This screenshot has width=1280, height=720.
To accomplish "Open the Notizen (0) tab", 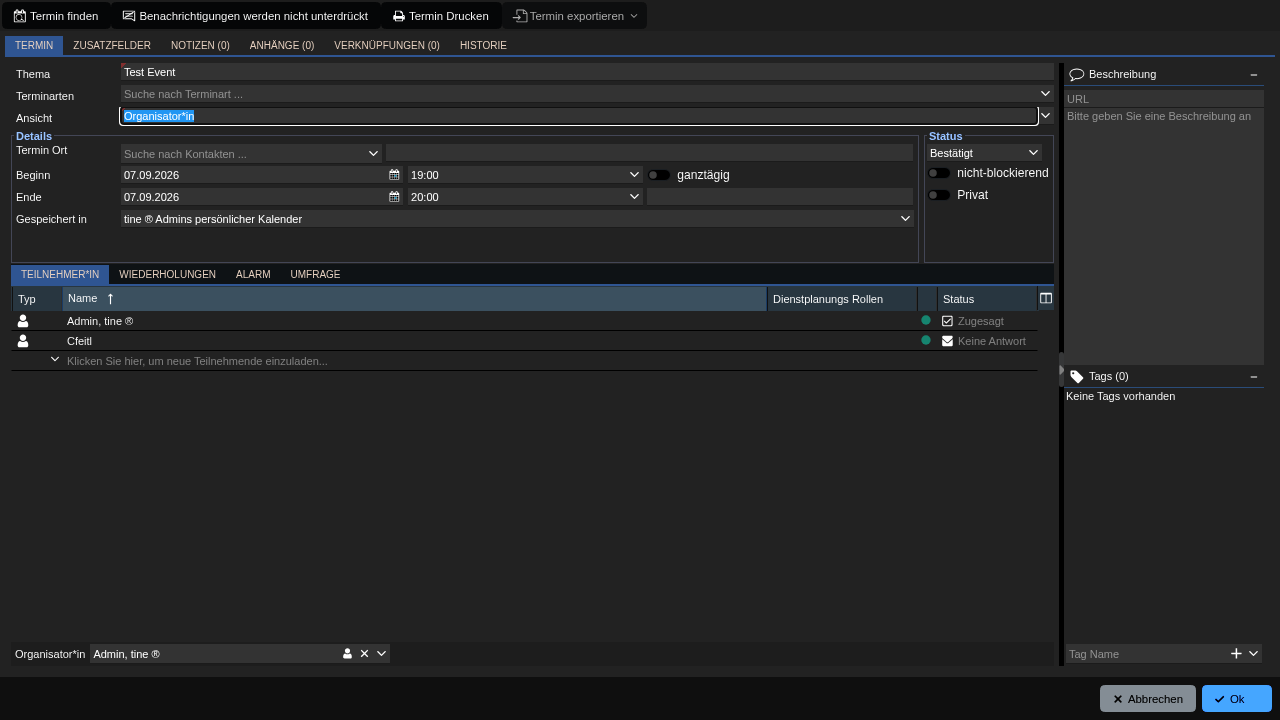I will click(200, 45).
